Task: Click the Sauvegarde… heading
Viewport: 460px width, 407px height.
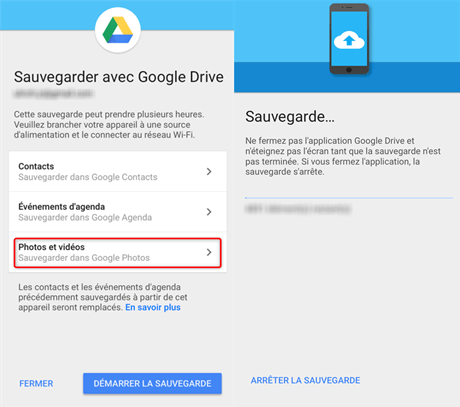Action: click(x=290, y=117)
